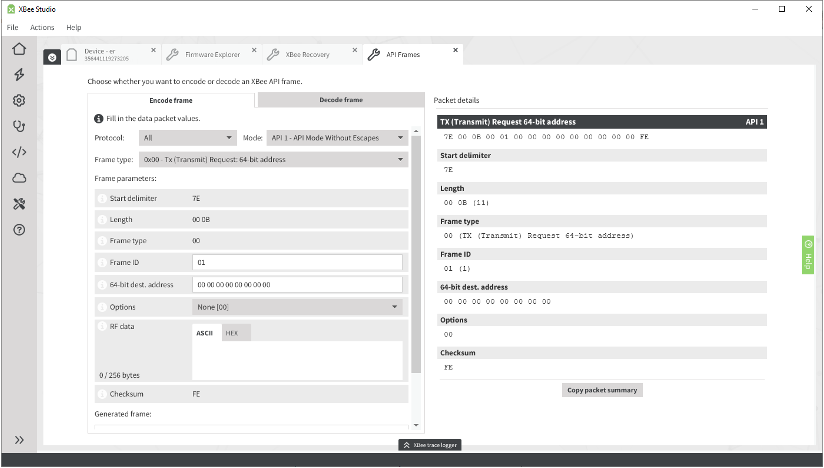Select the Decode frame tab
The image size is (824, 468).
pos(341,100)
